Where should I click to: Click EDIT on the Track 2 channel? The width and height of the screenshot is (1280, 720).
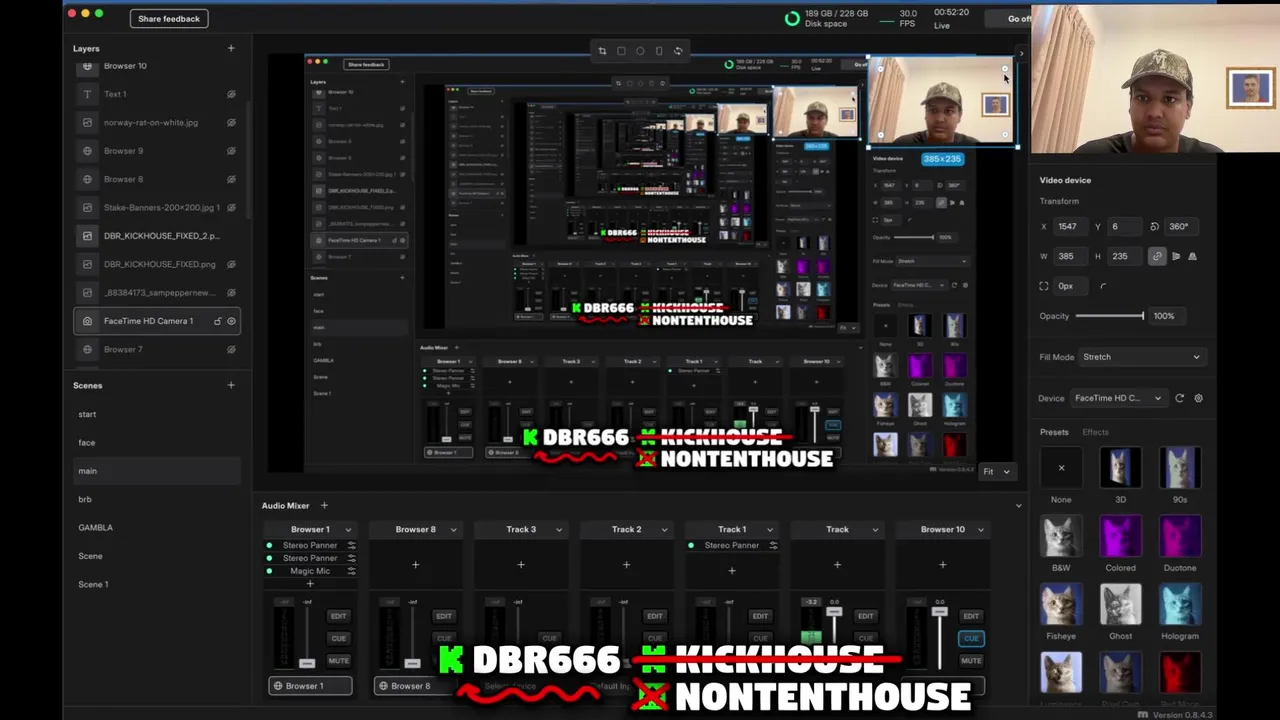point(654,616)
